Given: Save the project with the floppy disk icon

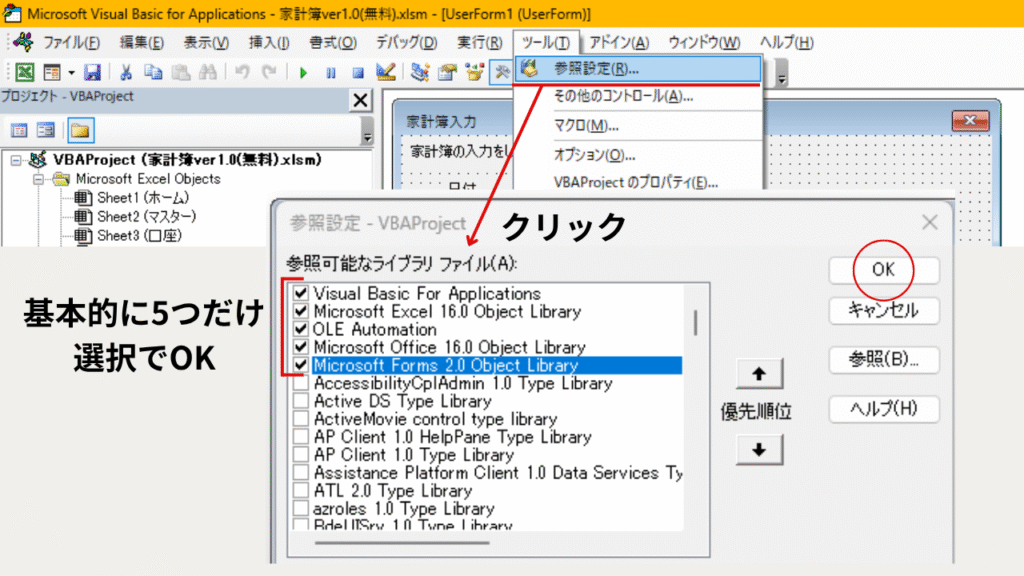Looking at the screenshot, I should point(93,72).
